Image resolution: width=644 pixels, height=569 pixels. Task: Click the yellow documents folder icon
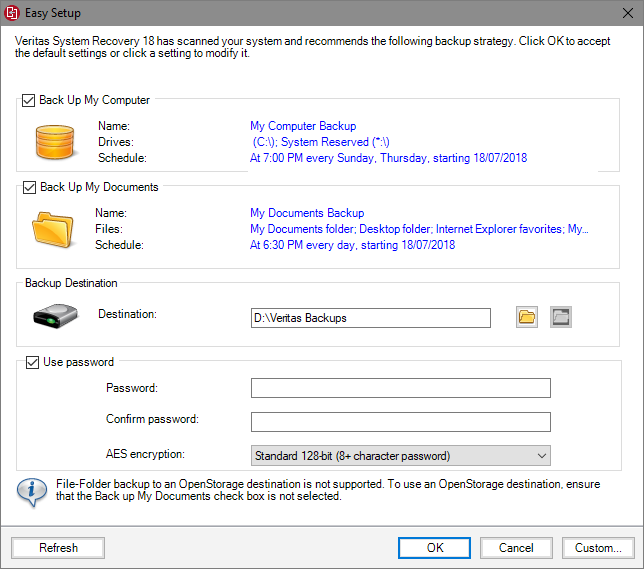(53, 230)
